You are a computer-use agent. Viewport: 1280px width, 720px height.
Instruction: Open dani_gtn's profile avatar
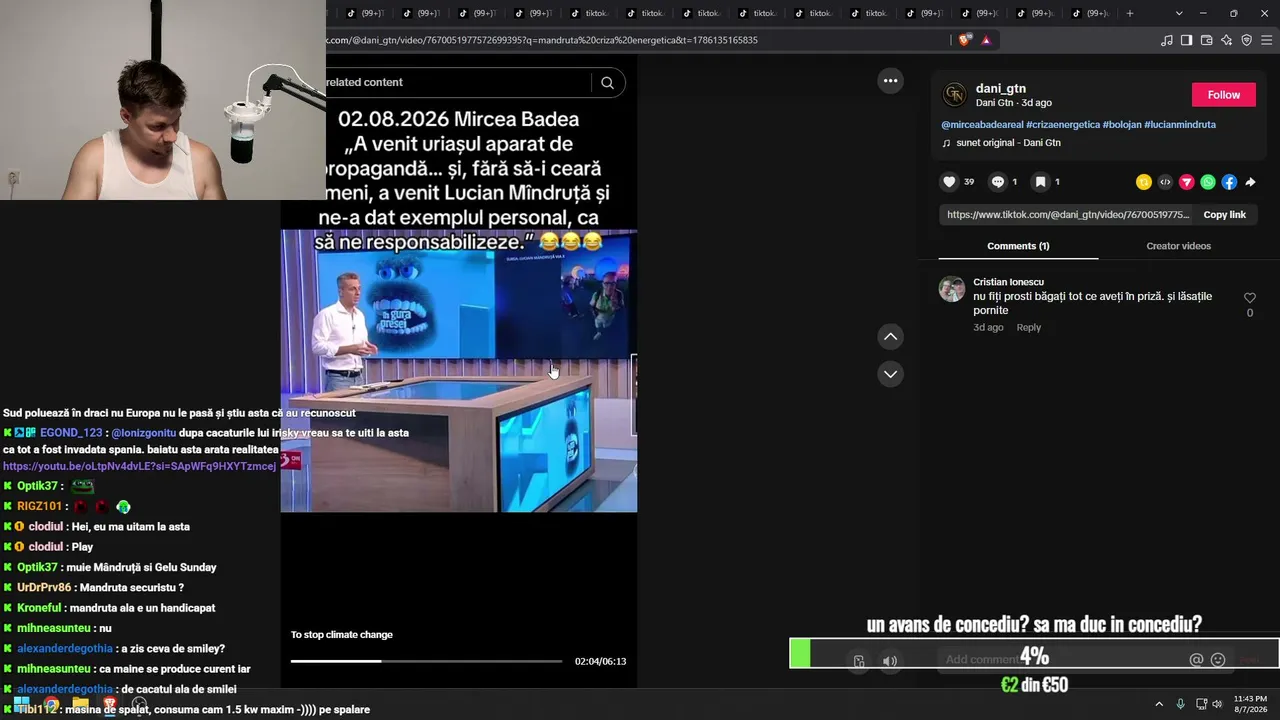point(955,95)
